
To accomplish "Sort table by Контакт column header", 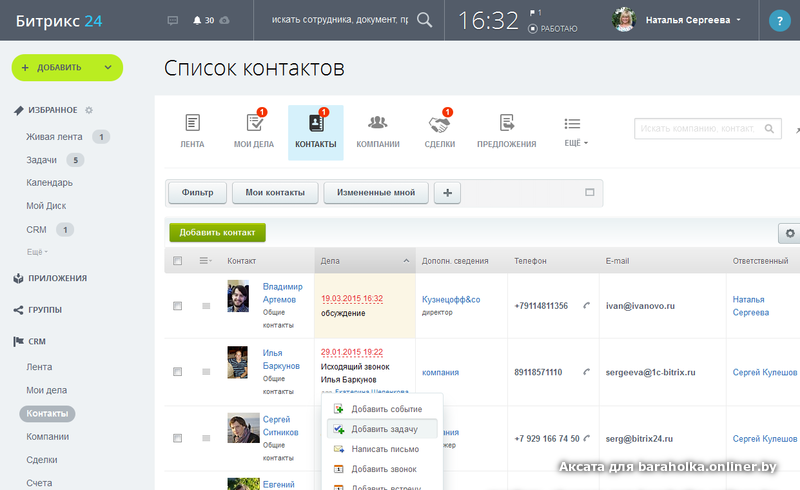I will pos(241,261).
